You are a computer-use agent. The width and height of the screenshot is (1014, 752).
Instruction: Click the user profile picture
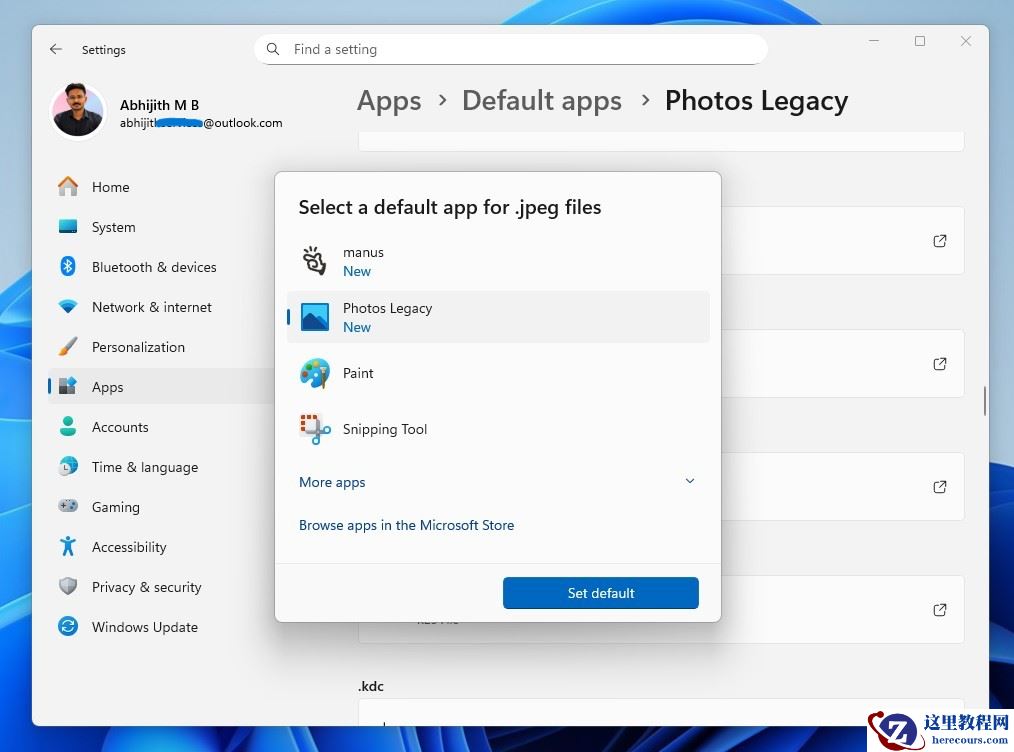pos(78,111)
